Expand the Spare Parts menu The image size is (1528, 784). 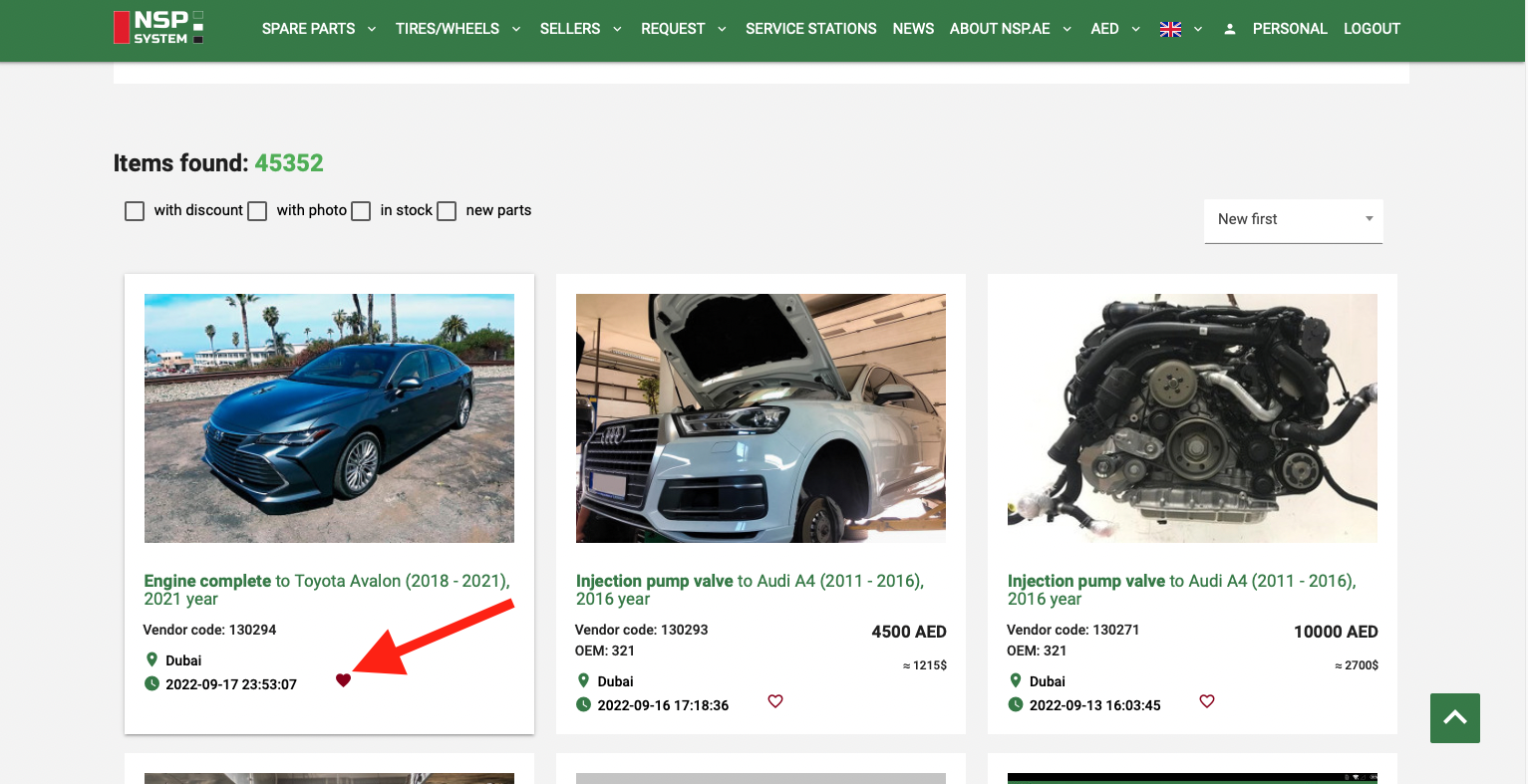[x=318, y=29]
